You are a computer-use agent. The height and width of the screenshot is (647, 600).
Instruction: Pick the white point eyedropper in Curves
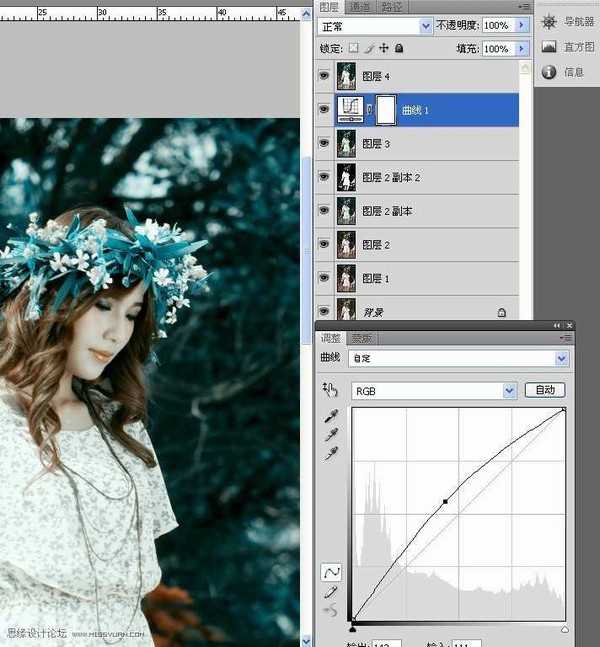[330, 453]
